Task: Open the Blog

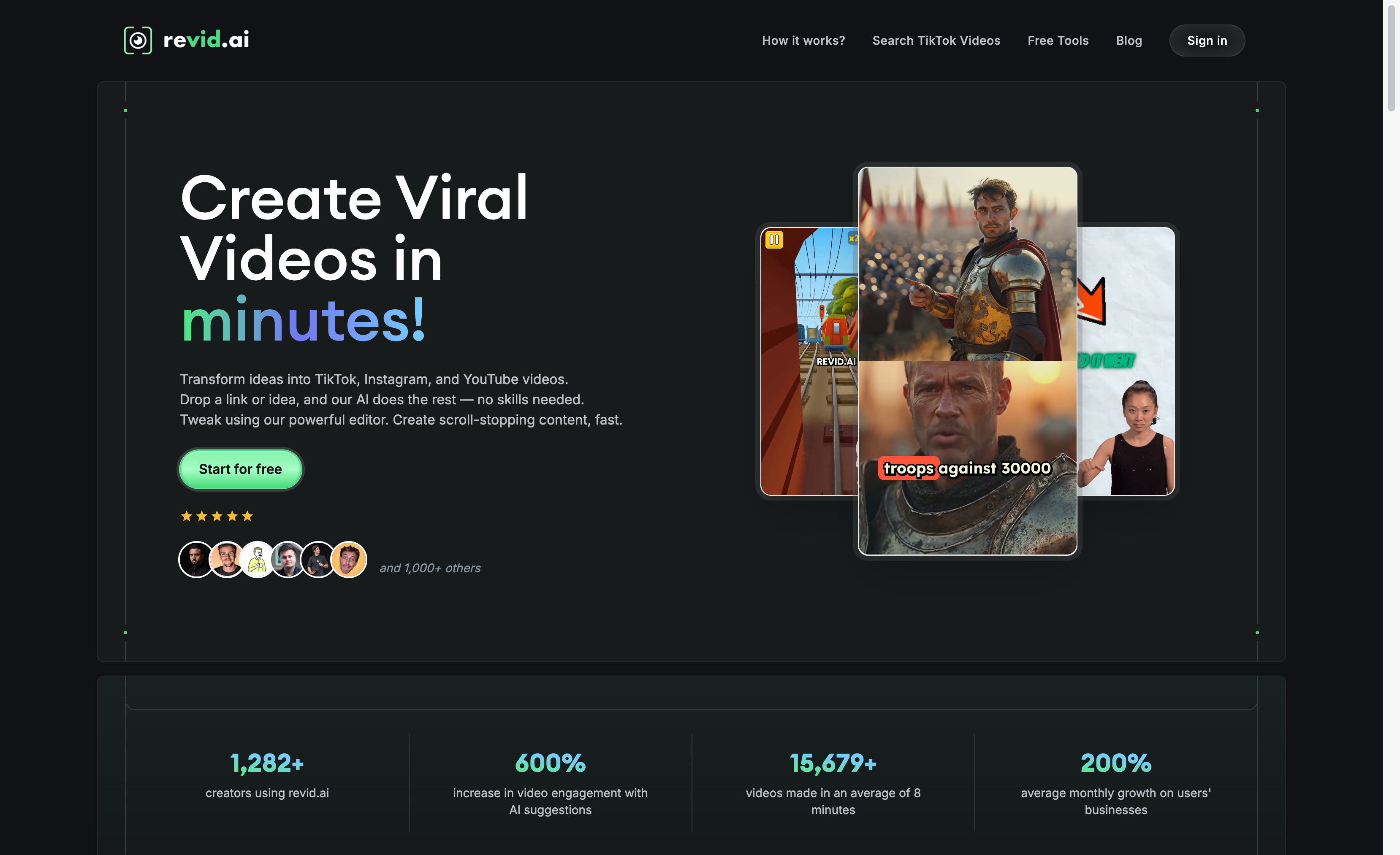Action: coord(1129,41)
